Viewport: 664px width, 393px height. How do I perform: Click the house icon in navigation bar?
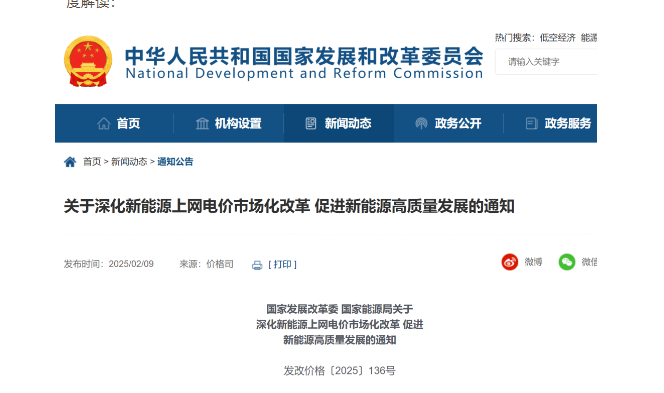(104, 124)
